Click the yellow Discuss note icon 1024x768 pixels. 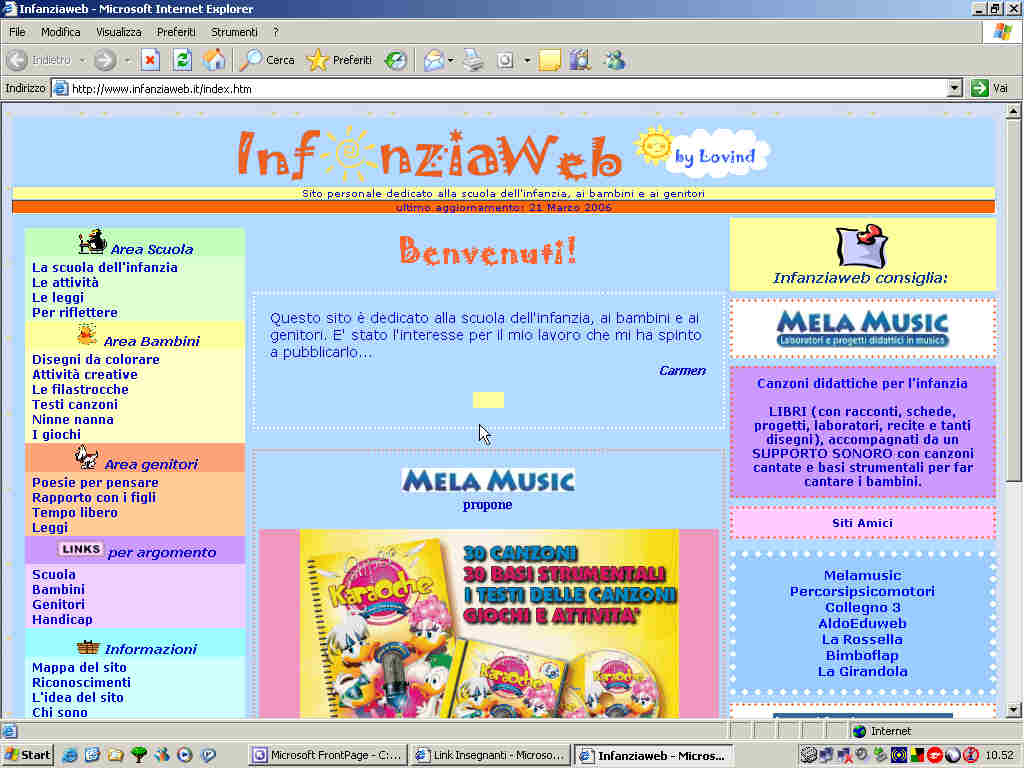coord(549,60)
